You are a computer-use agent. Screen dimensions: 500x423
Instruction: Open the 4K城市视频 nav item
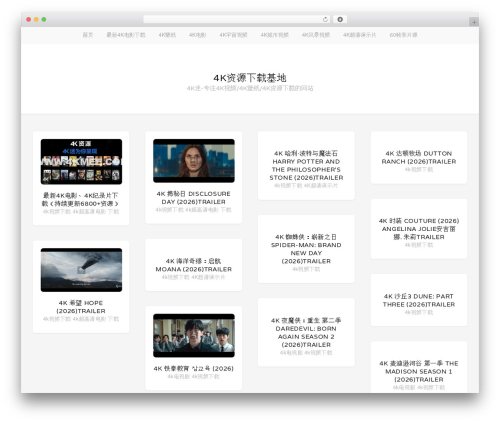[274, 35]
